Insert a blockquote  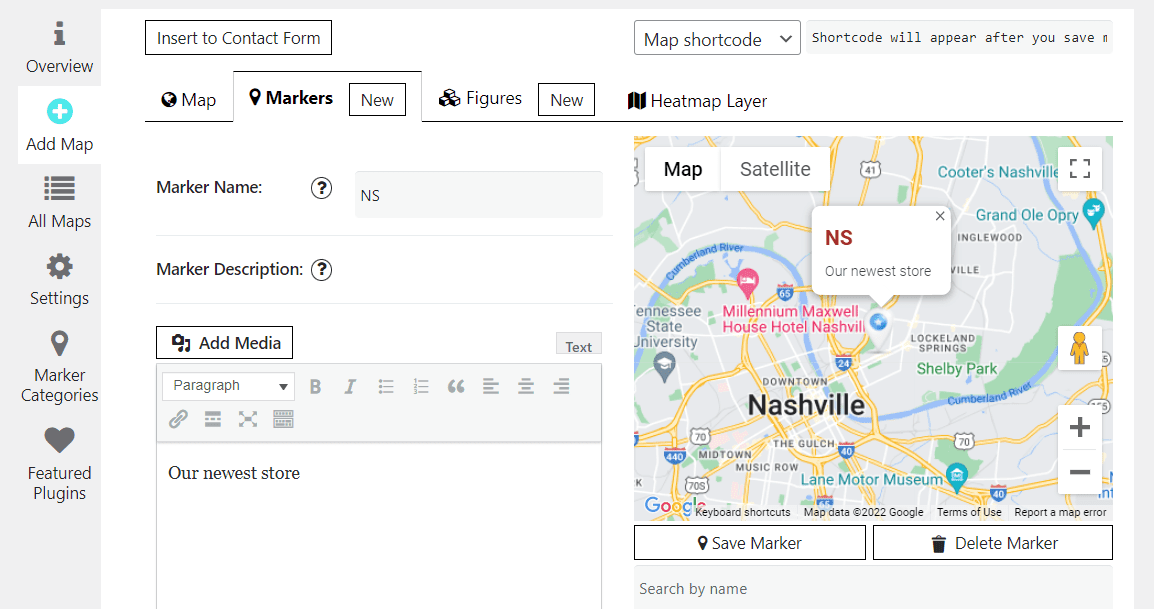coord(456,385)
